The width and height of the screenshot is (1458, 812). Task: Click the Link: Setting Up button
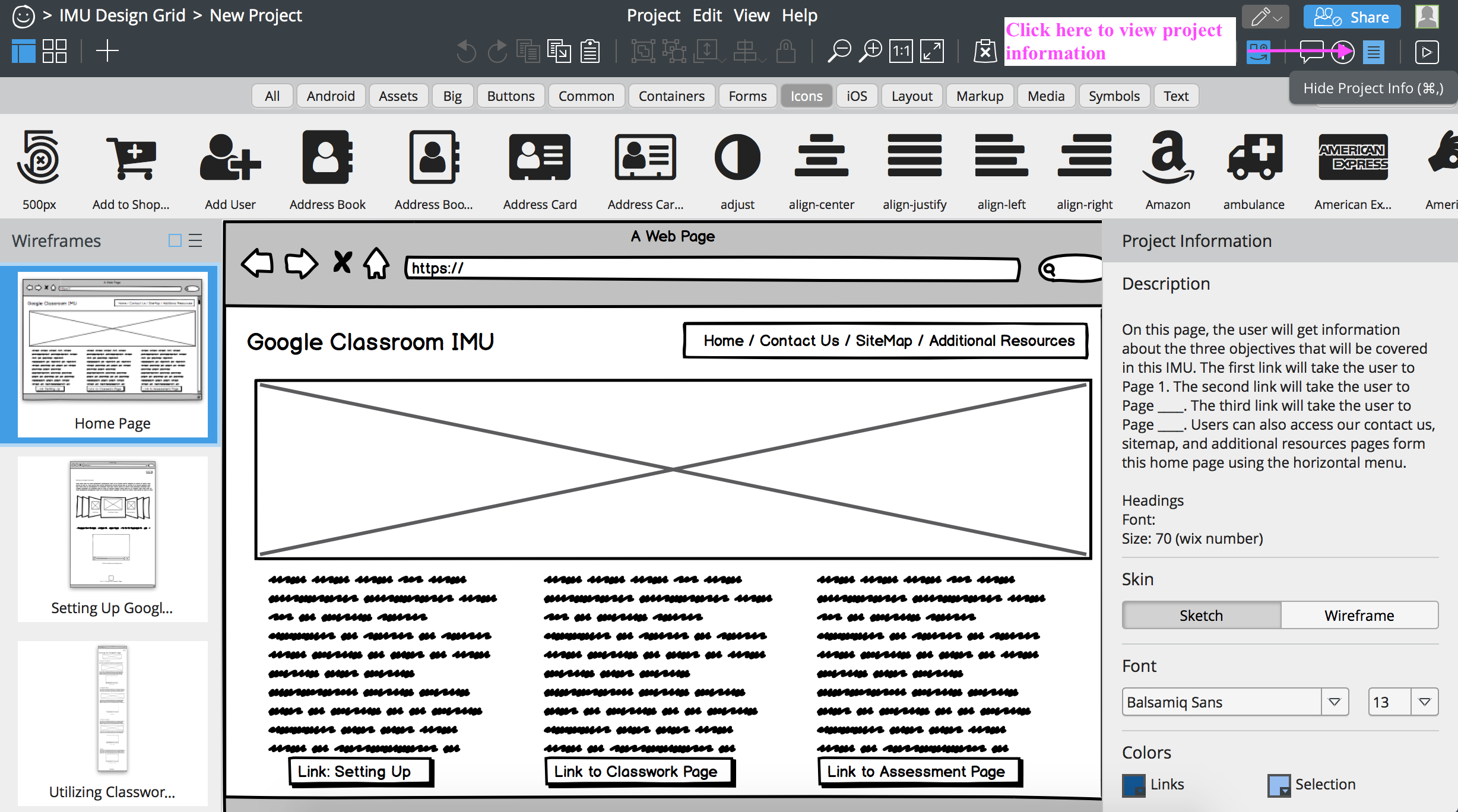click(x=362, y=772)
